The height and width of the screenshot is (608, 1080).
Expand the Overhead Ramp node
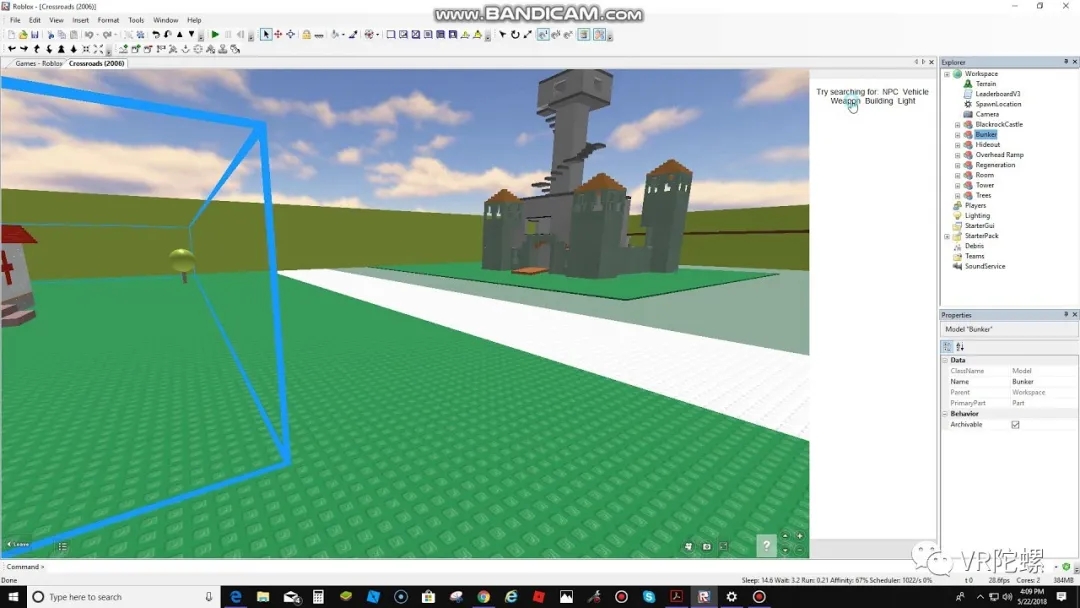(957, 155)
